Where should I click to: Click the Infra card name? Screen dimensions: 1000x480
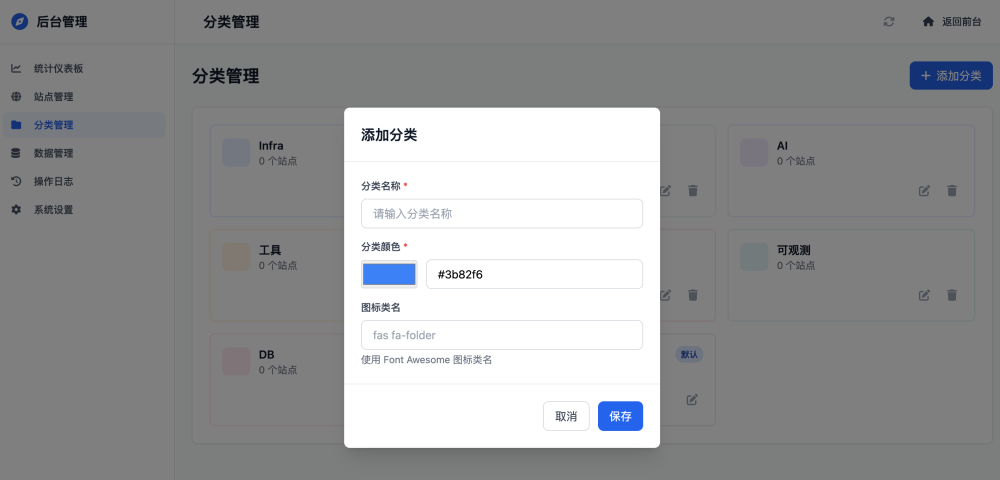(x=271, y=146)
